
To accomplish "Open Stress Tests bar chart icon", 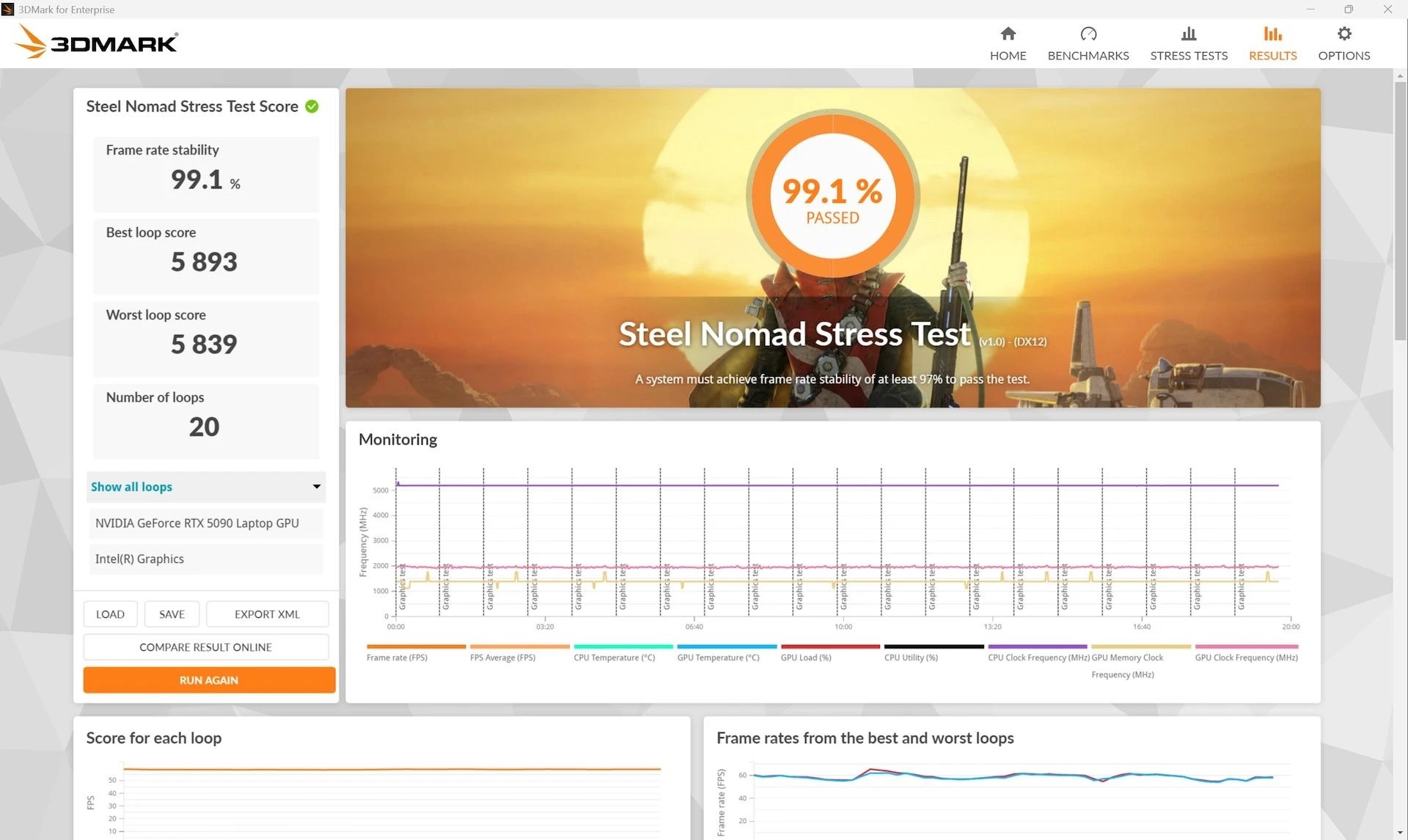I will pos(1188,34).
